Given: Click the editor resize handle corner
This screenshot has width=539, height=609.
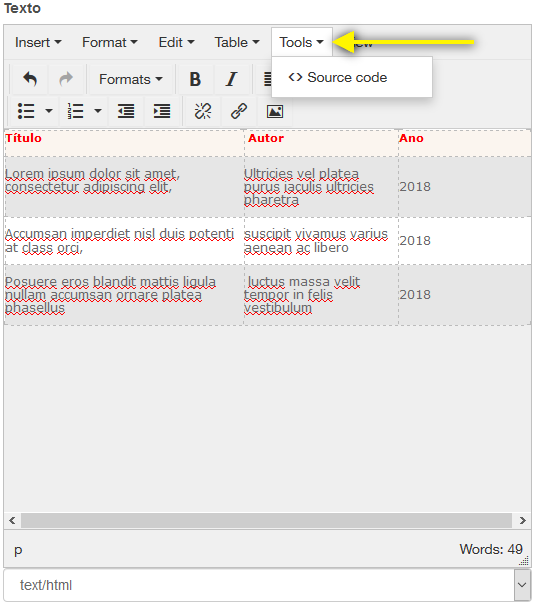Looking at the screenshot, I should [x=524, y=560].
